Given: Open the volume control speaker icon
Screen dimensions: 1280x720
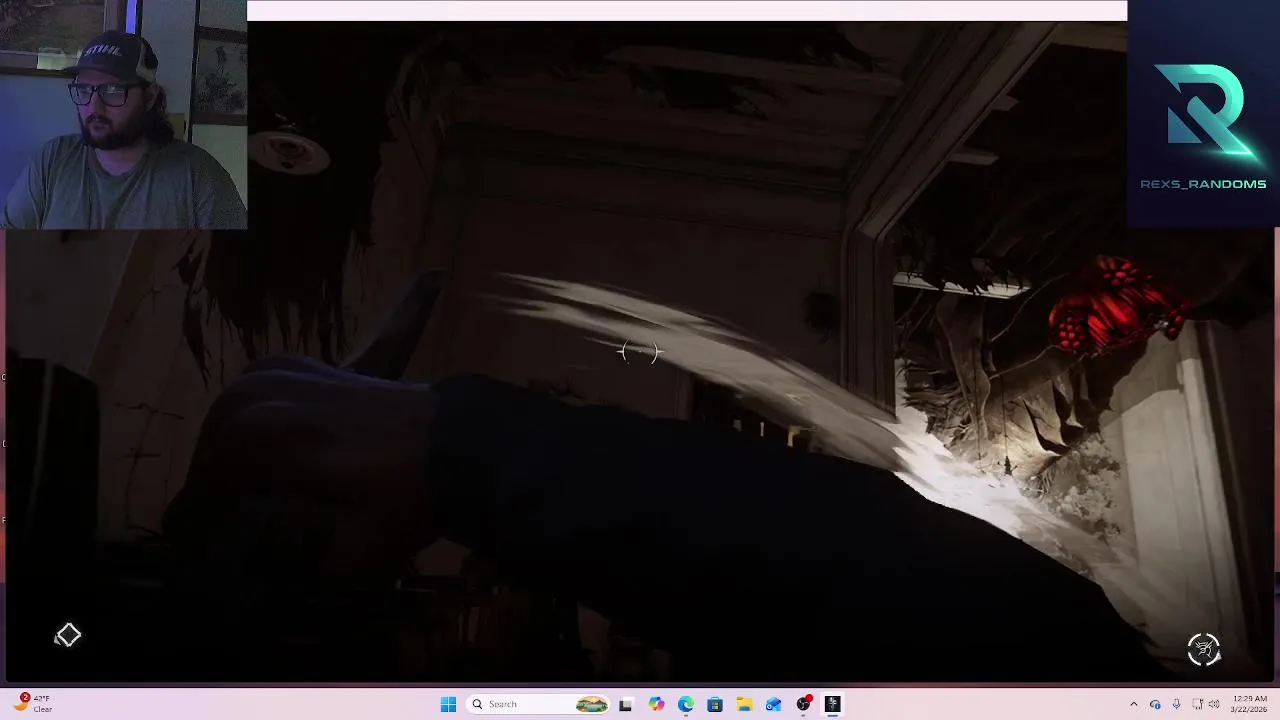Looking at the screenshot, I should click(1214, 704).
